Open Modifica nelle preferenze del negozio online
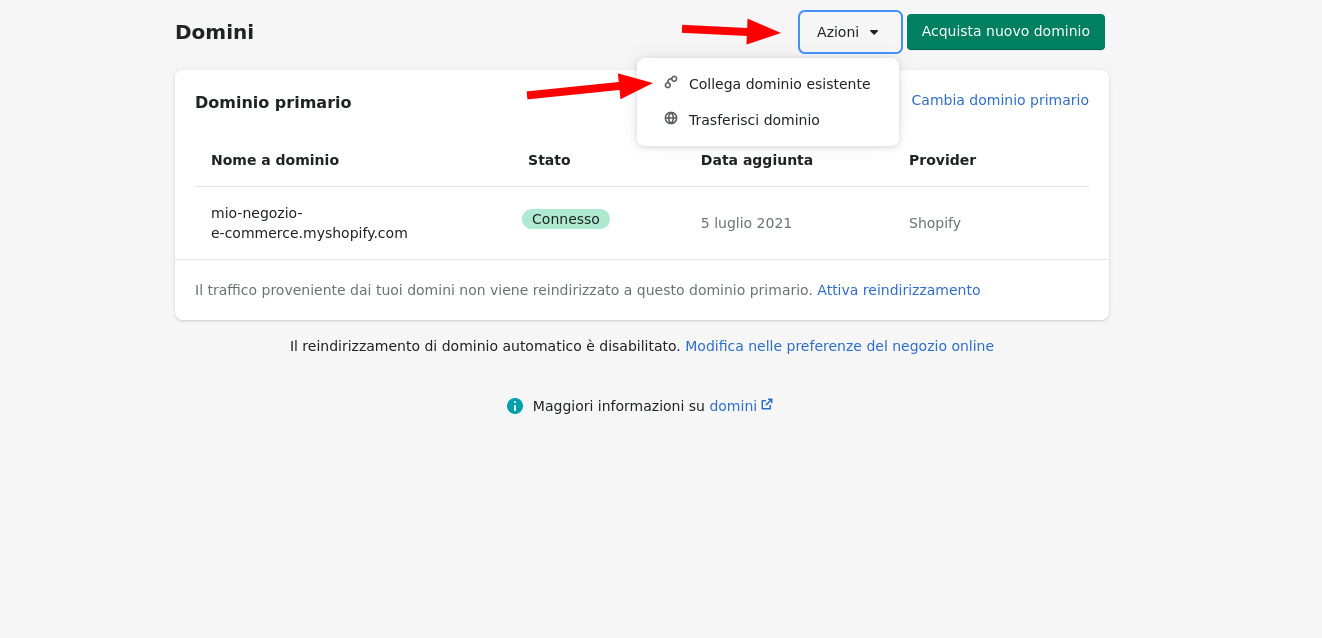The image size is (1322, 638). pos(839,346)
